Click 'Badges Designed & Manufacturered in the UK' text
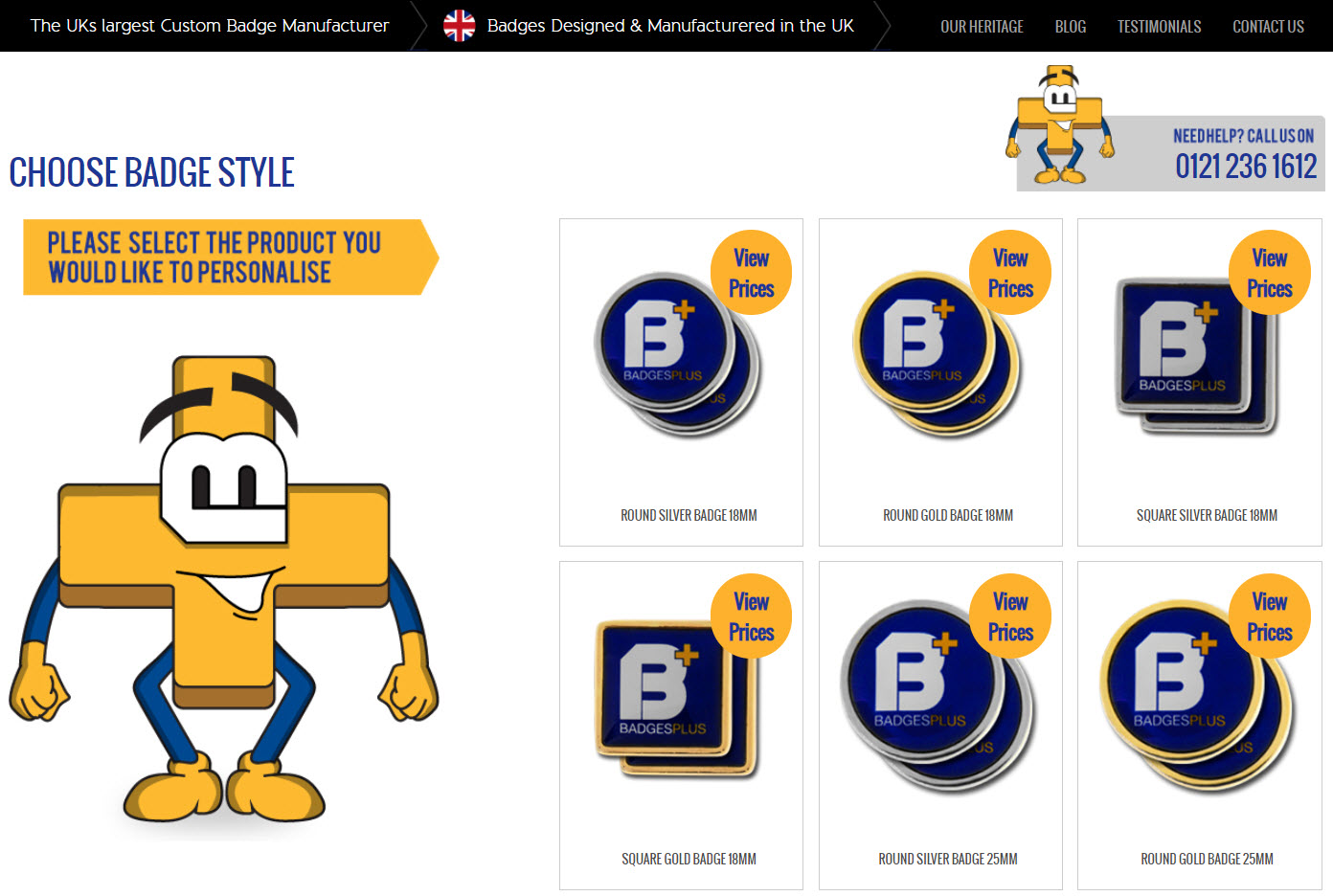 click(670, 26)
